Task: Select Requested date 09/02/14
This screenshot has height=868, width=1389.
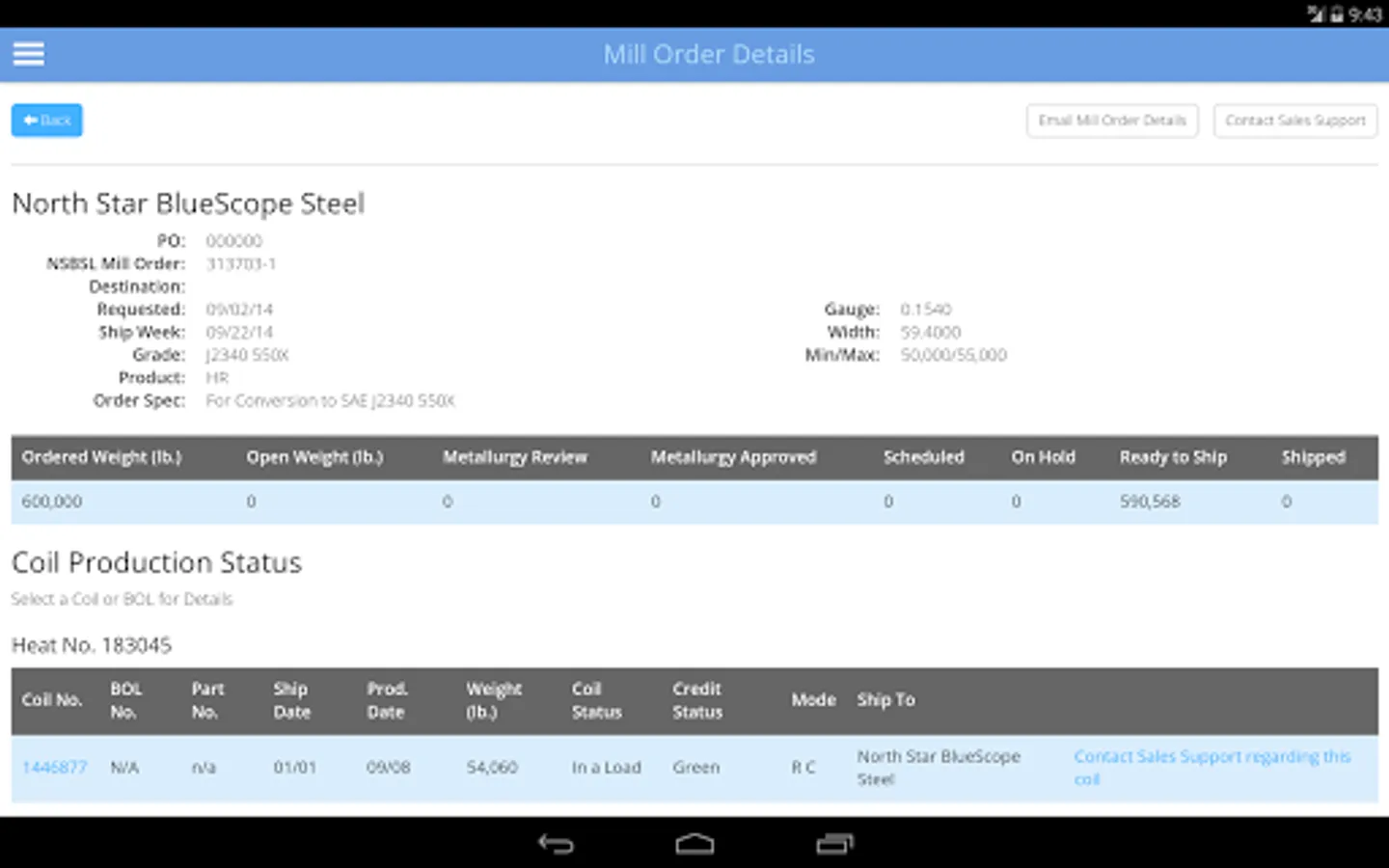Action: click(239, 310)
